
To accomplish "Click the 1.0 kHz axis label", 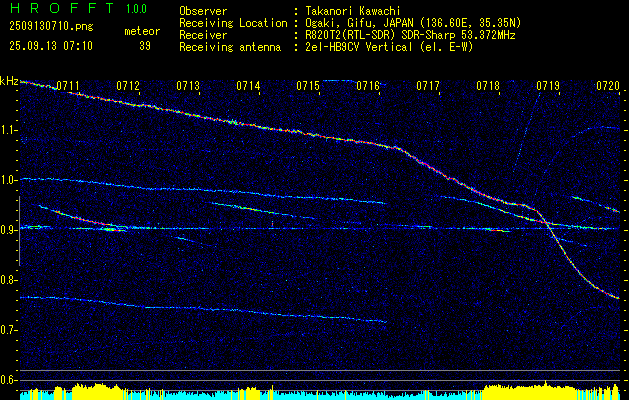I will 9,180.
